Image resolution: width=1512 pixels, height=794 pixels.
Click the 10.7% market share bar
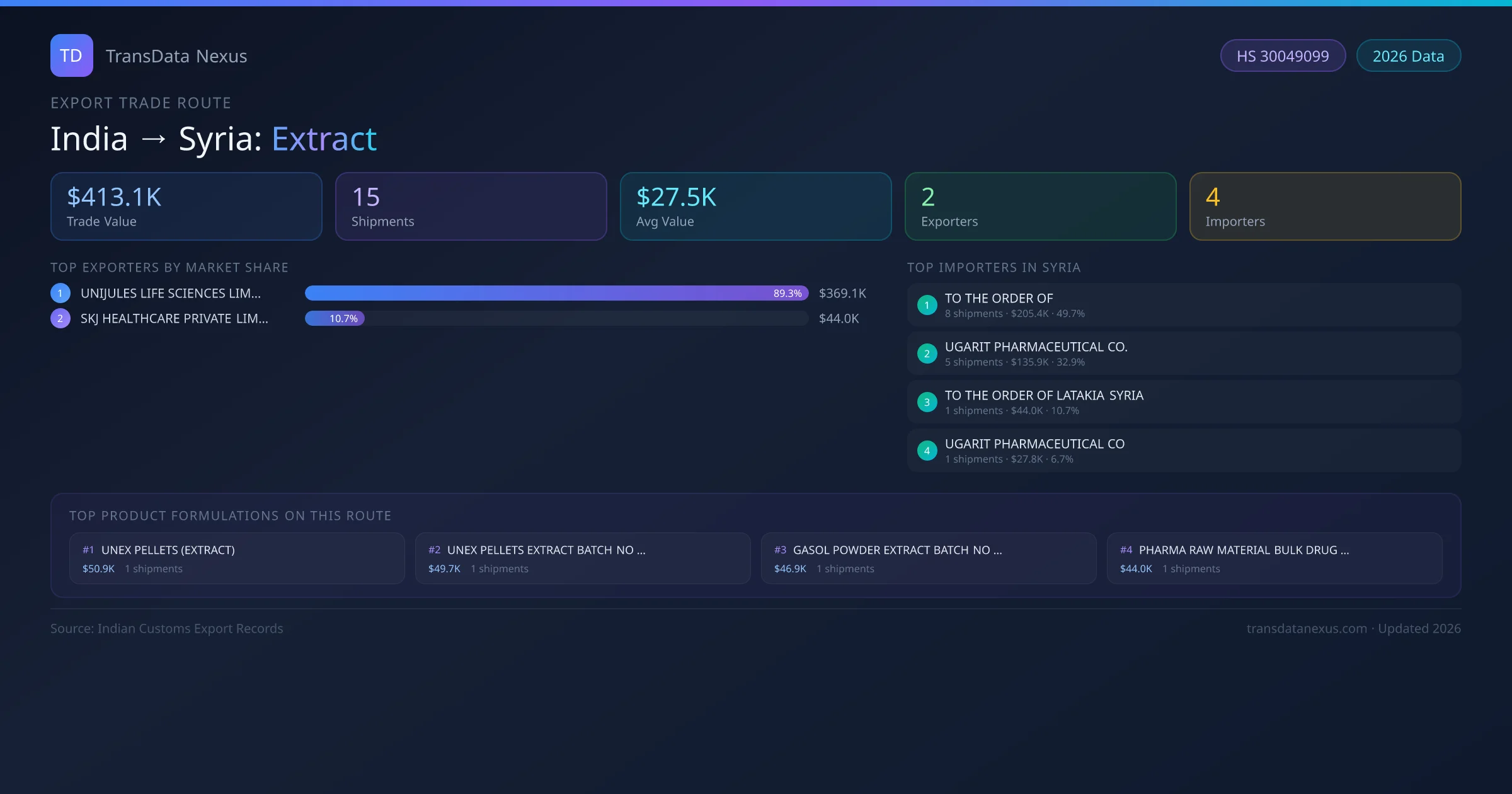pyautogui.click(x=335, y=318)
